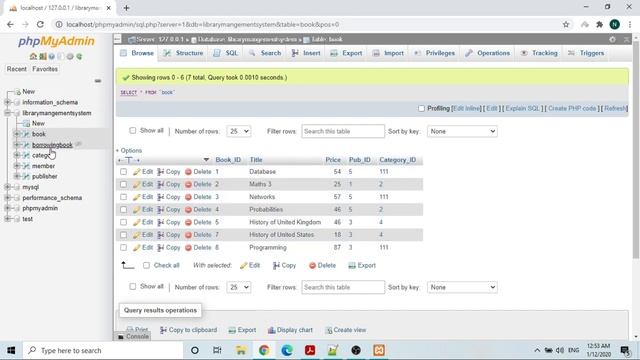This screenshot has width=640, height=360.
Task: Reload the page in Chrome
Action: [40, 24]
